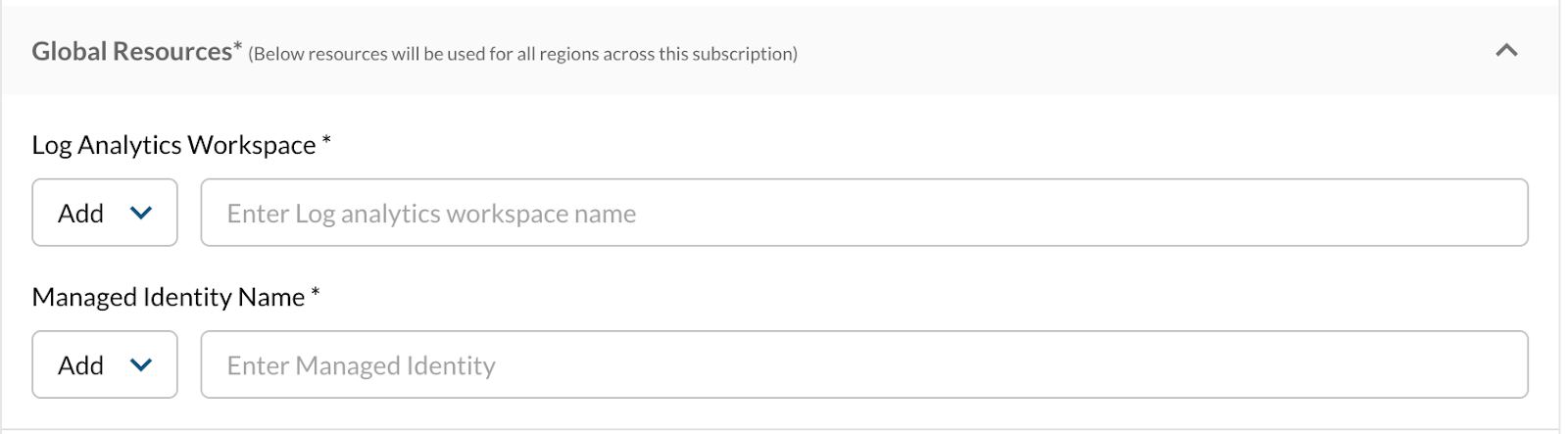
Task: Click the asterisk after Global Resources heading
Action: coord(237,47)
